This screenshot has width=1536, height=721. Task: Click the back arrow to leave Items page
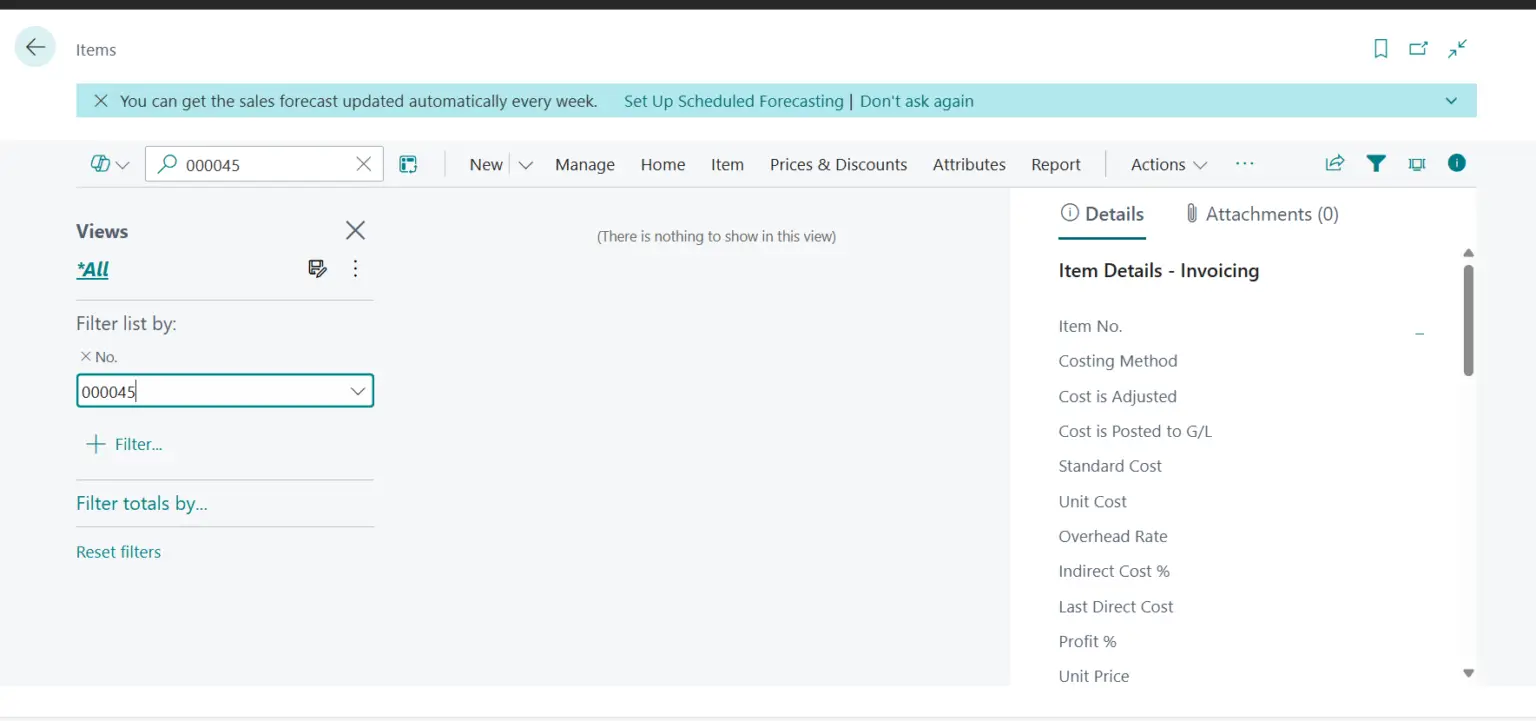point(34,46)
